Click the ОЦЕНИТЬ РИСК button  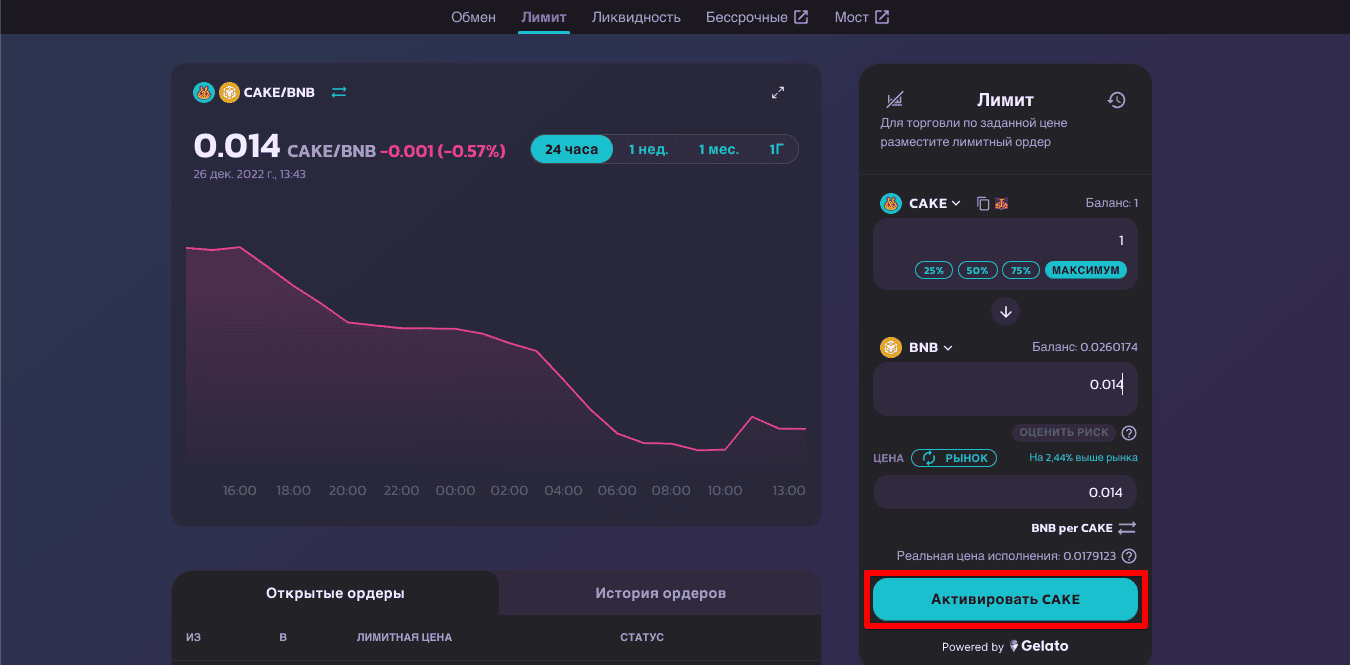[x=1065, y=433]
